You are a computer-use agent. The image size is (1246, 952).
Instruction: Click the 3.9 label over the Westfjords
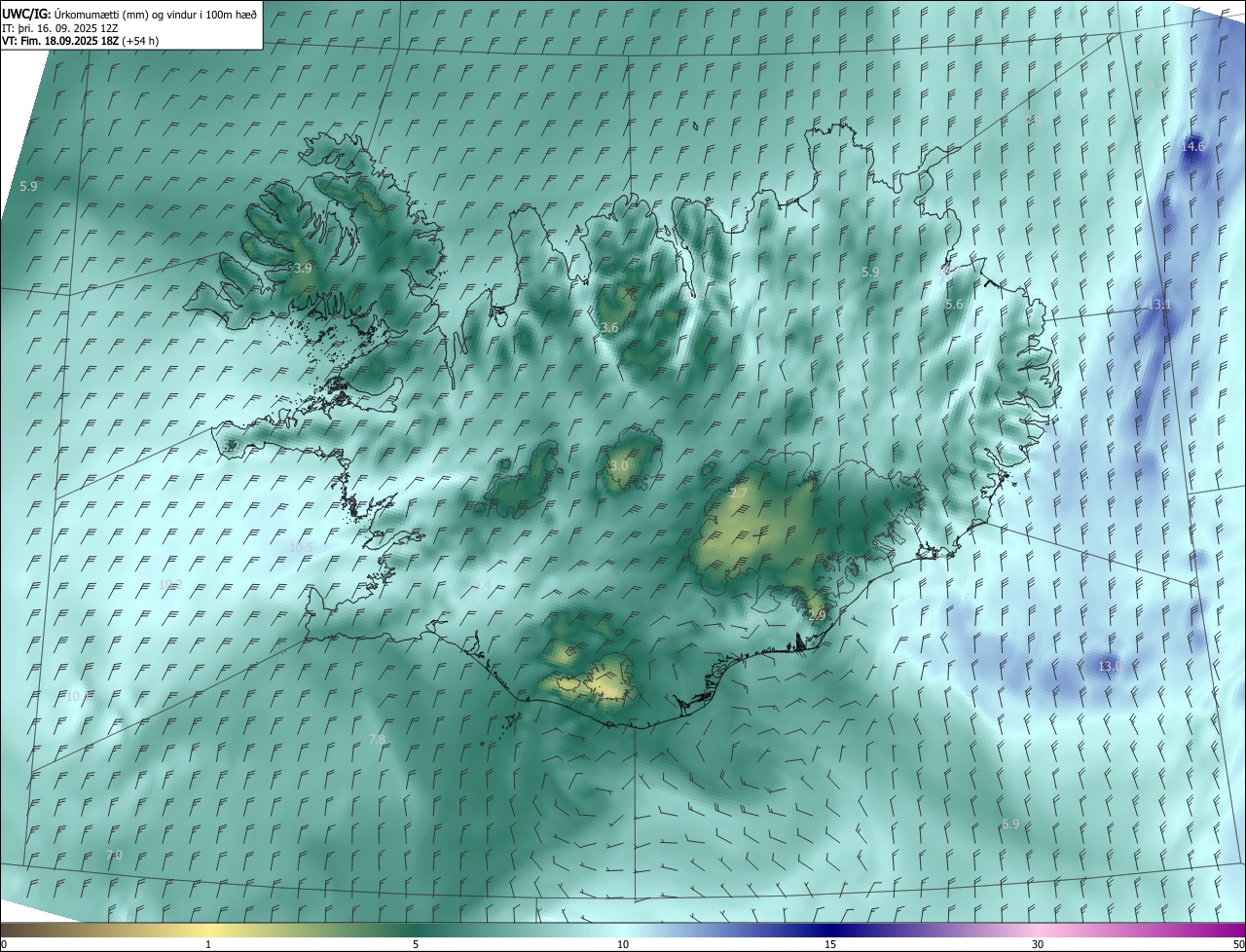(x=303, y=268)
